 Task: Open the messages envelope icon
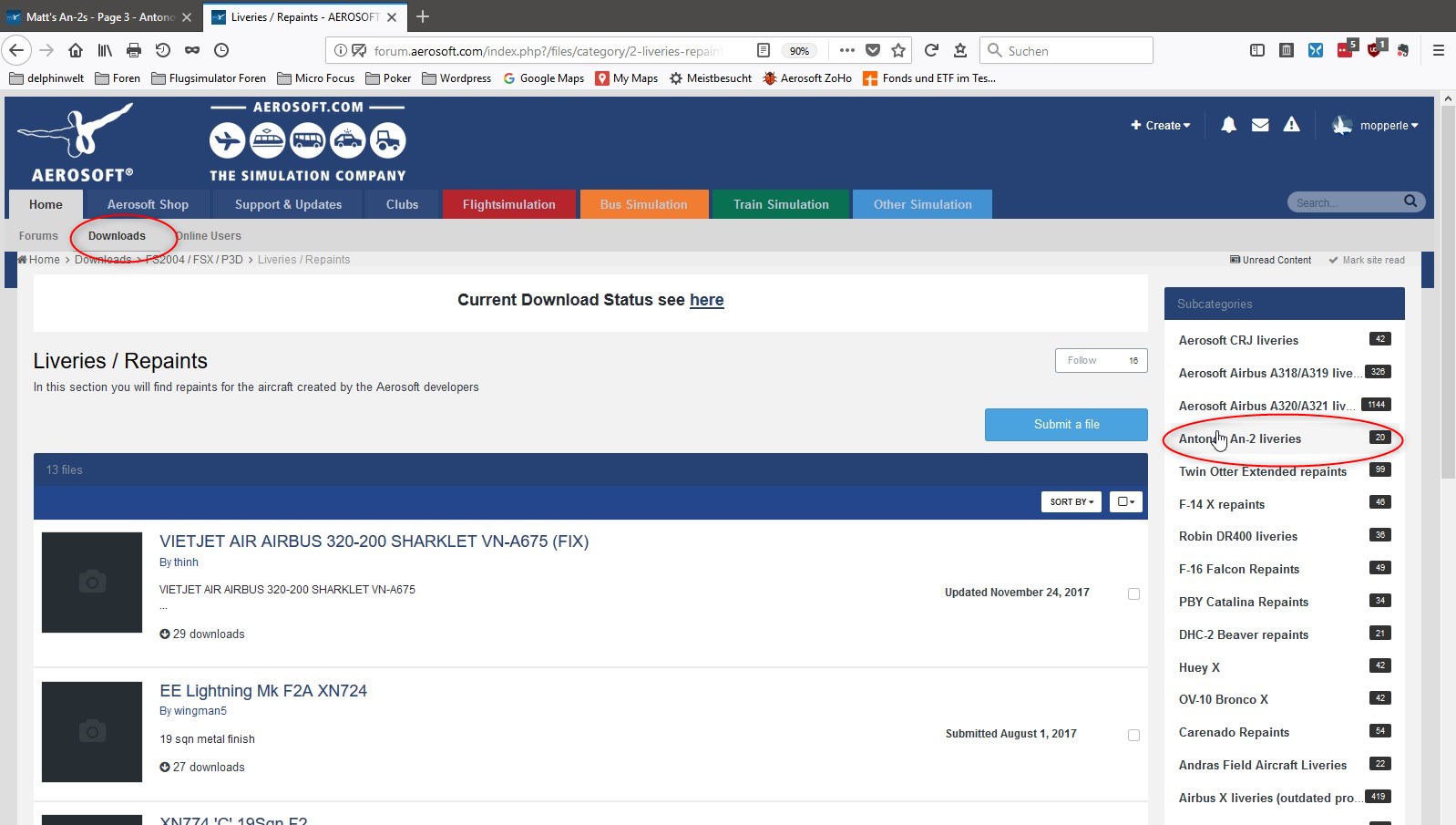1260,125
